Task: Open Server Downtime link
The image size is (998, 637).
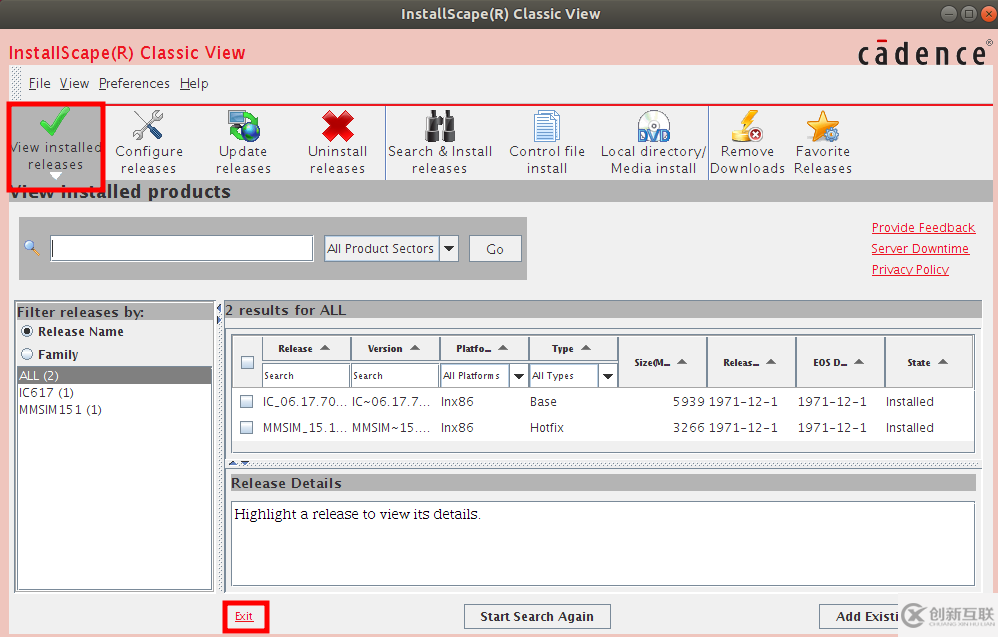Action: (x=920, y=249)
